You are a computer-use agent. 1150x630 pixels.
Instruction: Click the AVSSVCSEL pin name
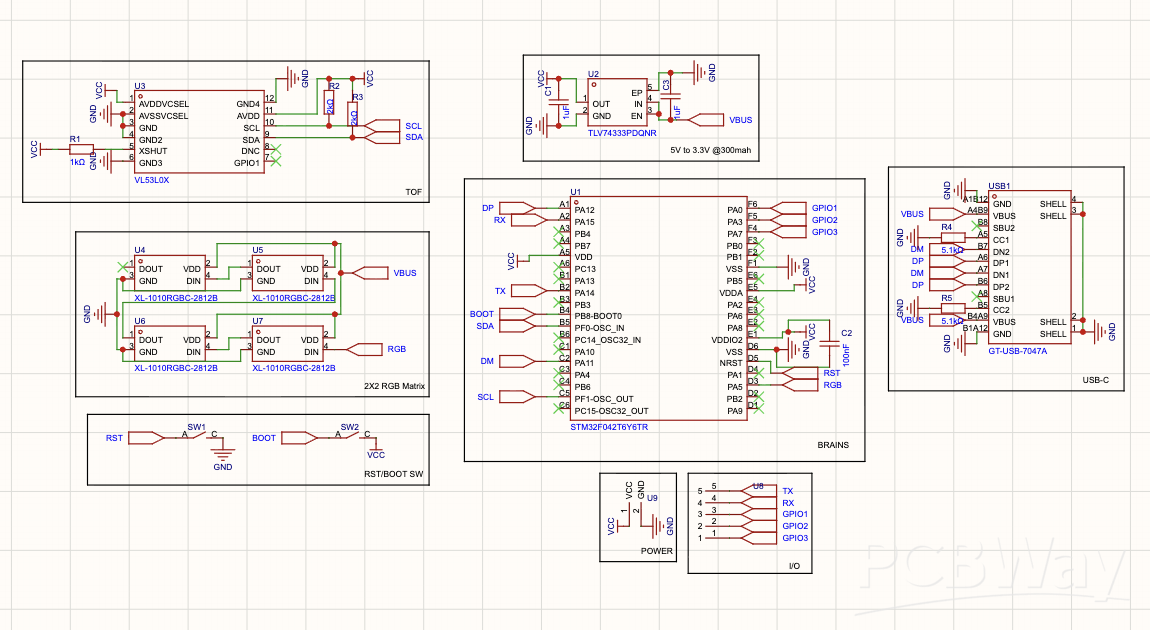164,116
